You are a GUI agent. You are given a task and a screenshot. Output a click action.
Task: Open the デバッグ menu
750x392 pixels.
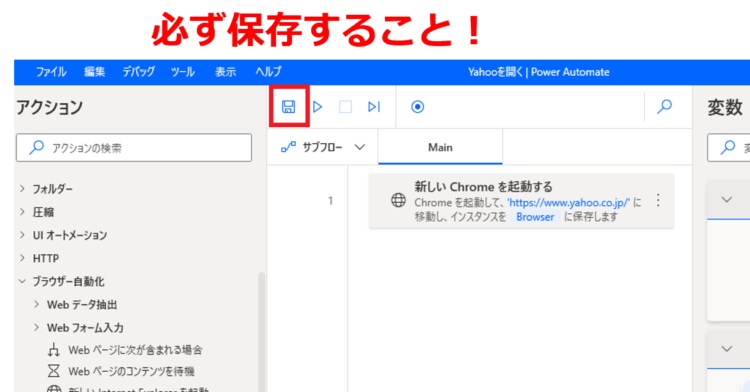[138, 72]
